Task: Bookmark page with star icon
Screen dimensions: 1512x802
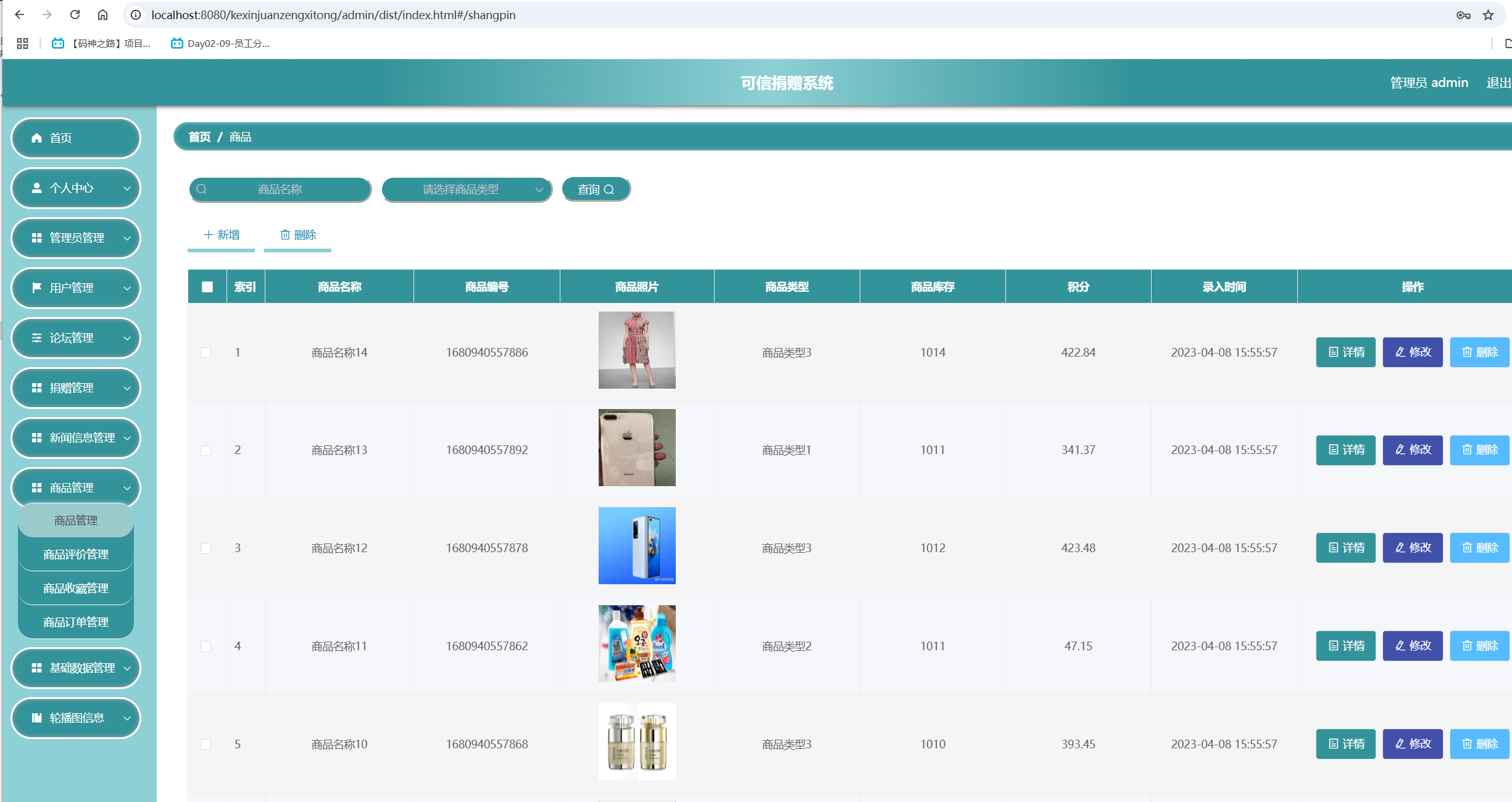Action: (1489, 15)
